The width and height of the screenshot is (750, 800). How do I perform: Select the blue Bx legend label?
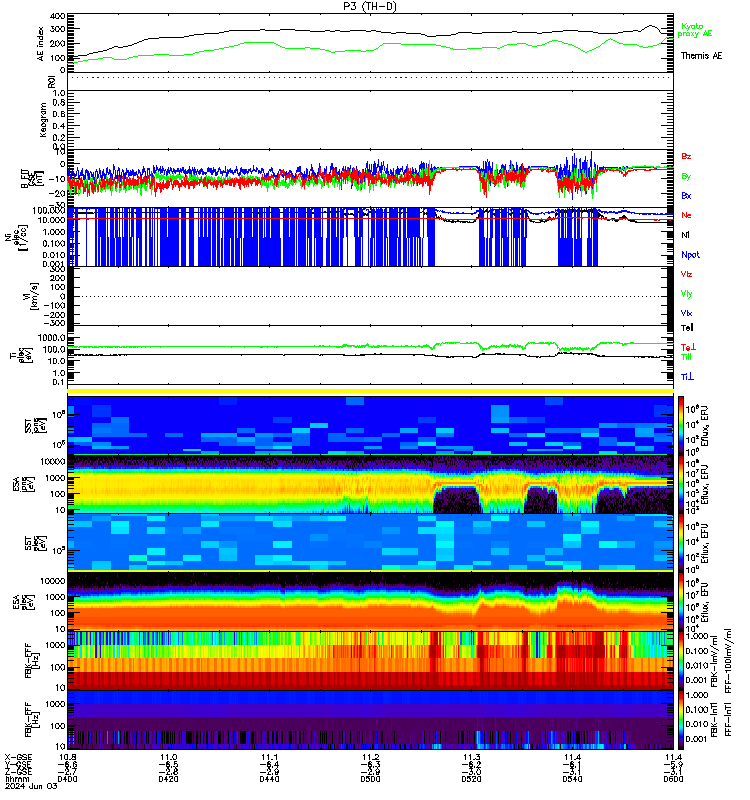pos(686,196)
